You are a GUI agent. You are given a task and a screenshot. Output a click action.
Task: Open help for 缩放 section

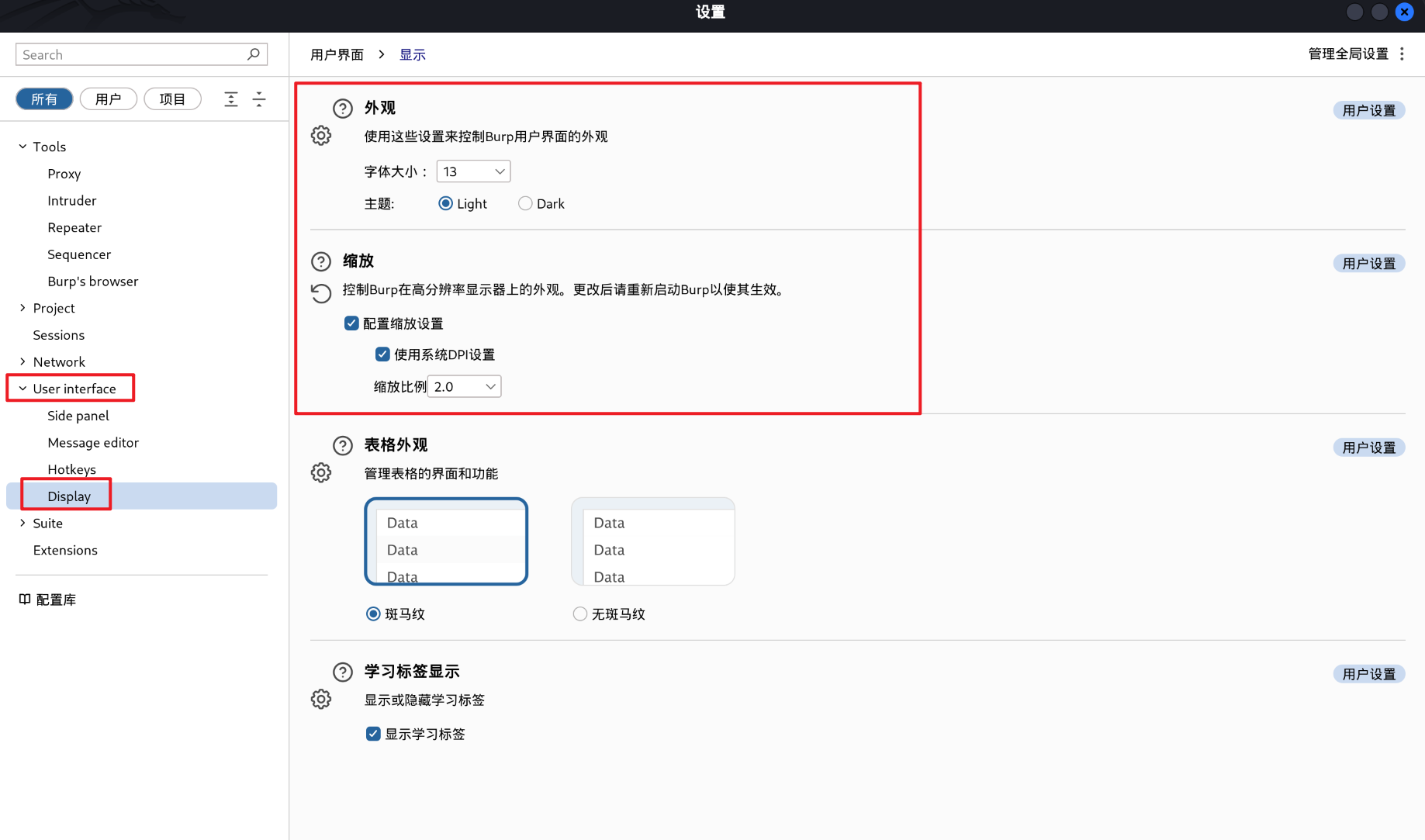[x=321, y=261]
